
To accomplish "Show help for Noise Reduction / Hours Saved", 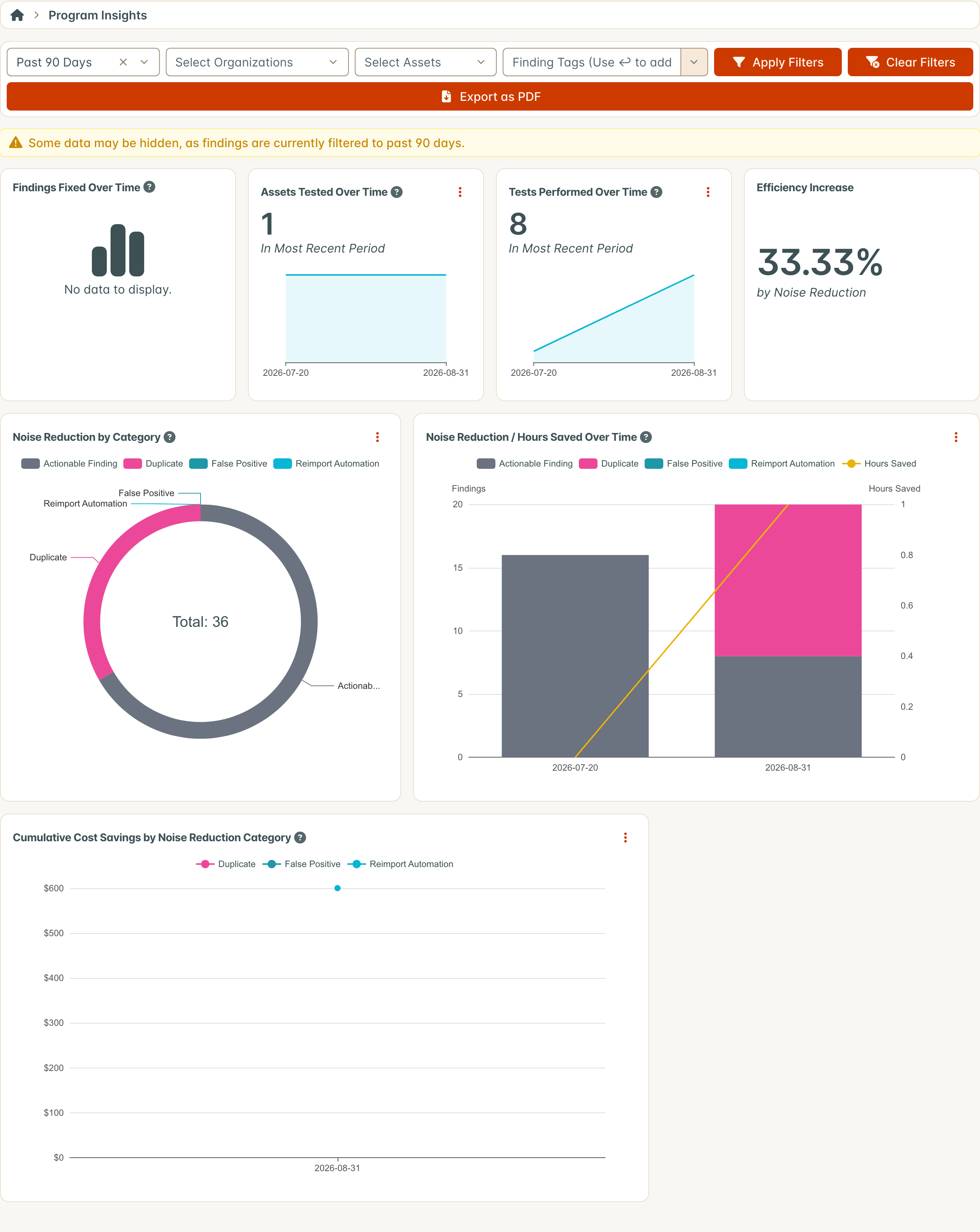I will tap(646, 437).
